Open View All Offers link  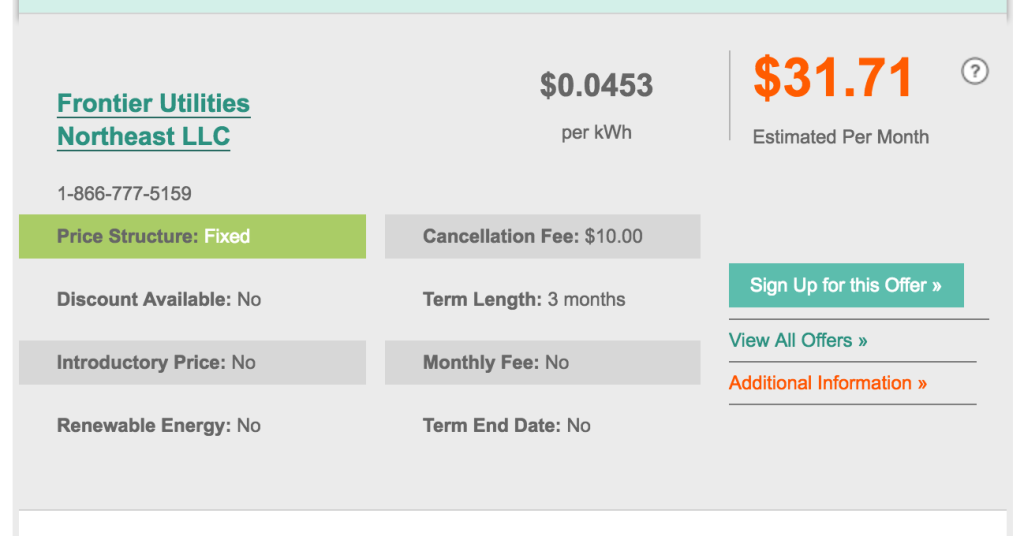[797, 340]
